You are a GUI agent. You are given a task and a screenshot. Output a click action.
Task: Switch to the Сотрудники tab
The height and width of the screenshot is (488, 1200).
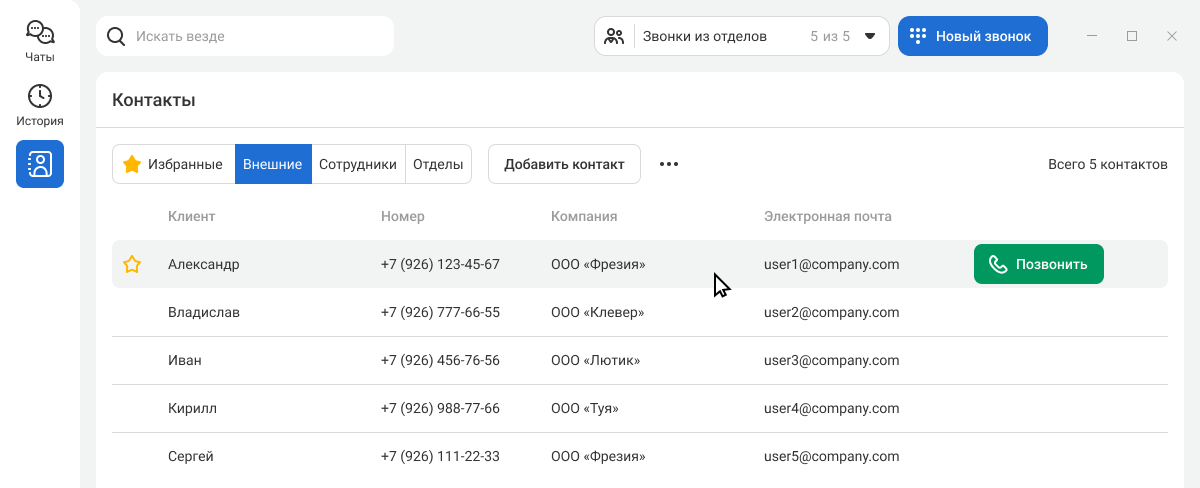coord(358,164)
